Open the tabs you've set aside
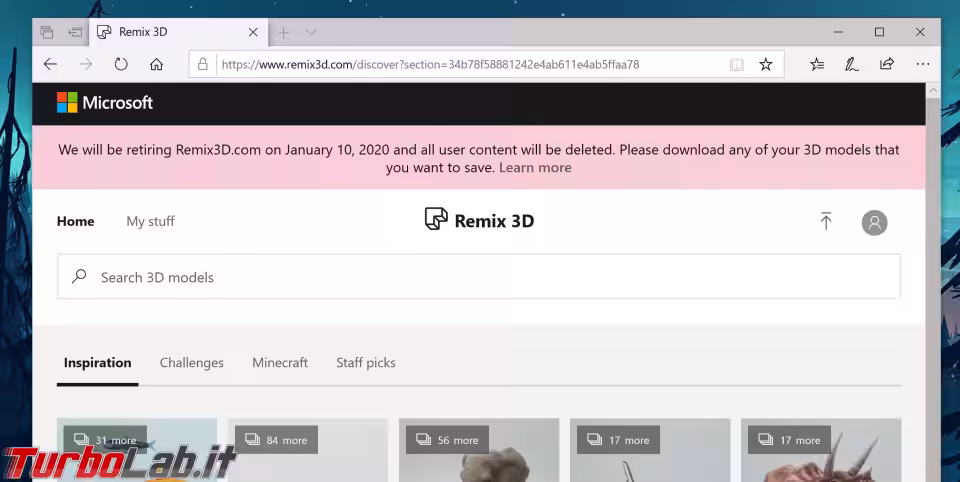 click(x=47, y=32)
